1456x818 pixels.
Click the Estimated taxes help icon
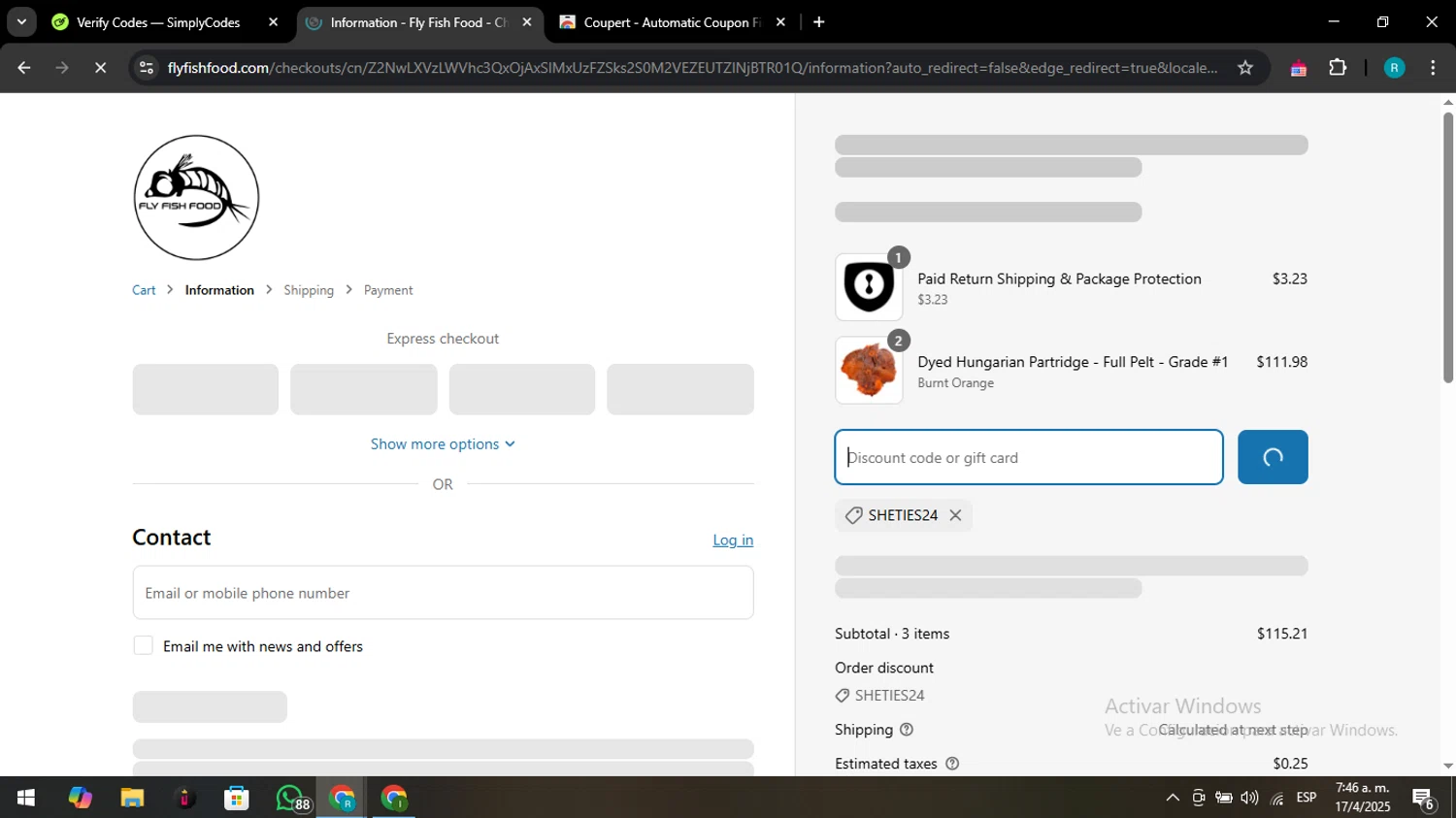[952, 764]
